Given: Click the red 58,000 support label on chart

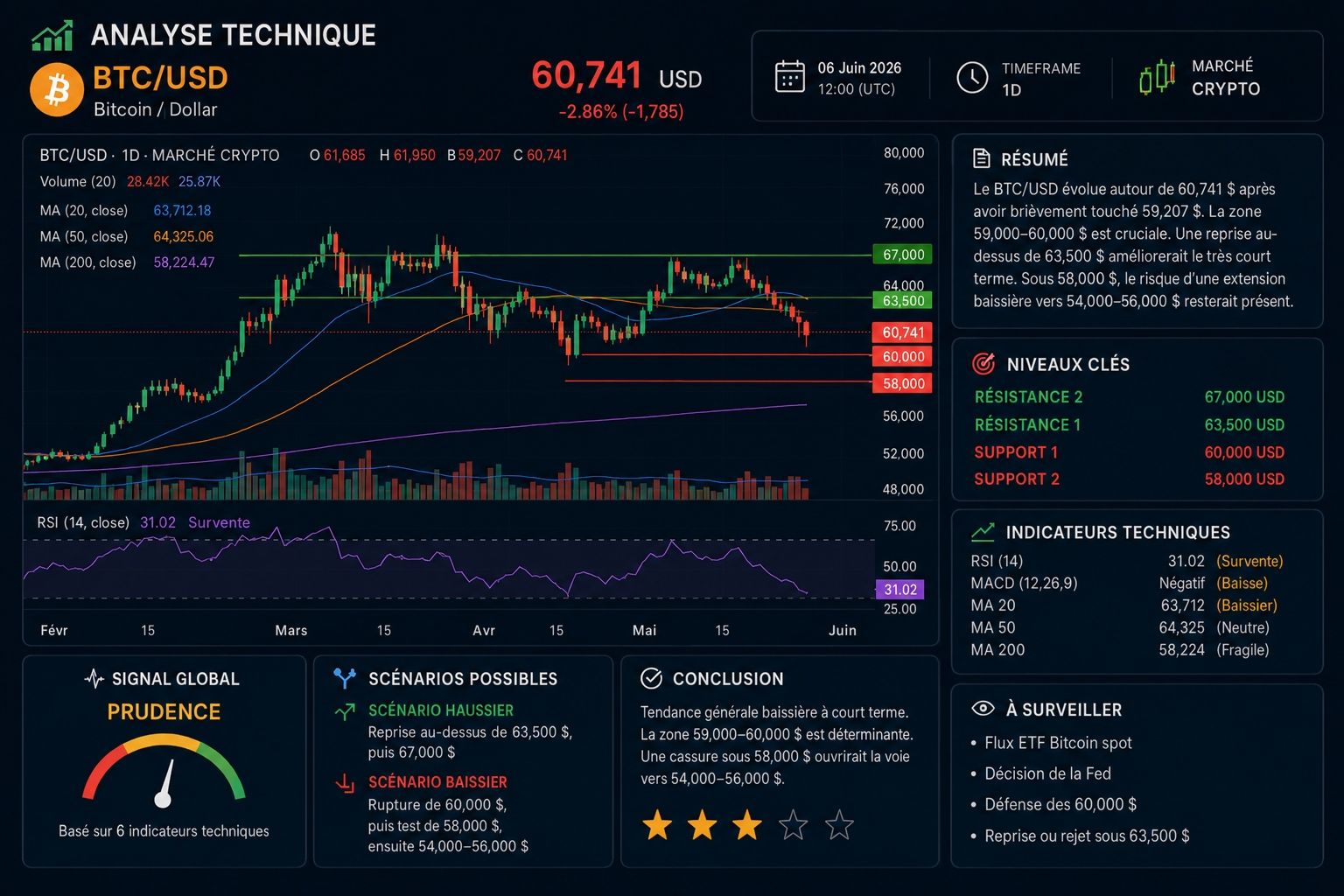Looking at the screenshot, I should tap(903, 383).
